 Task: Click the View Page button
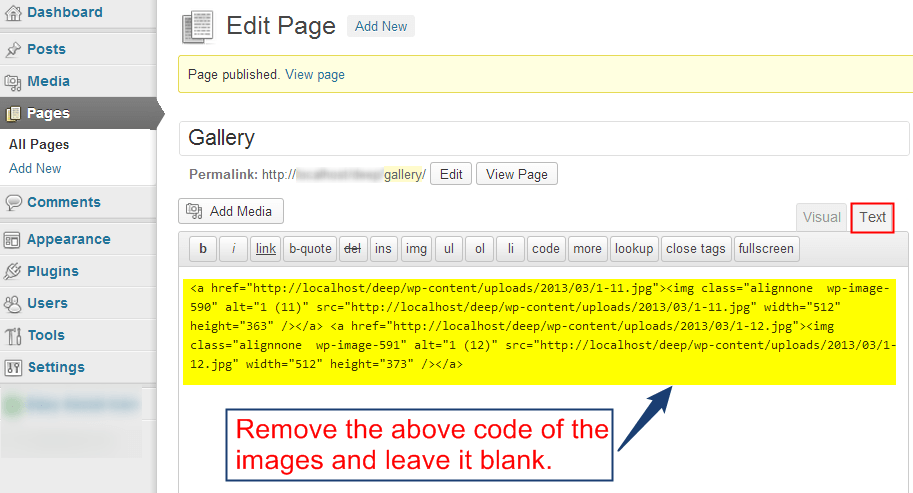[517, 174]
